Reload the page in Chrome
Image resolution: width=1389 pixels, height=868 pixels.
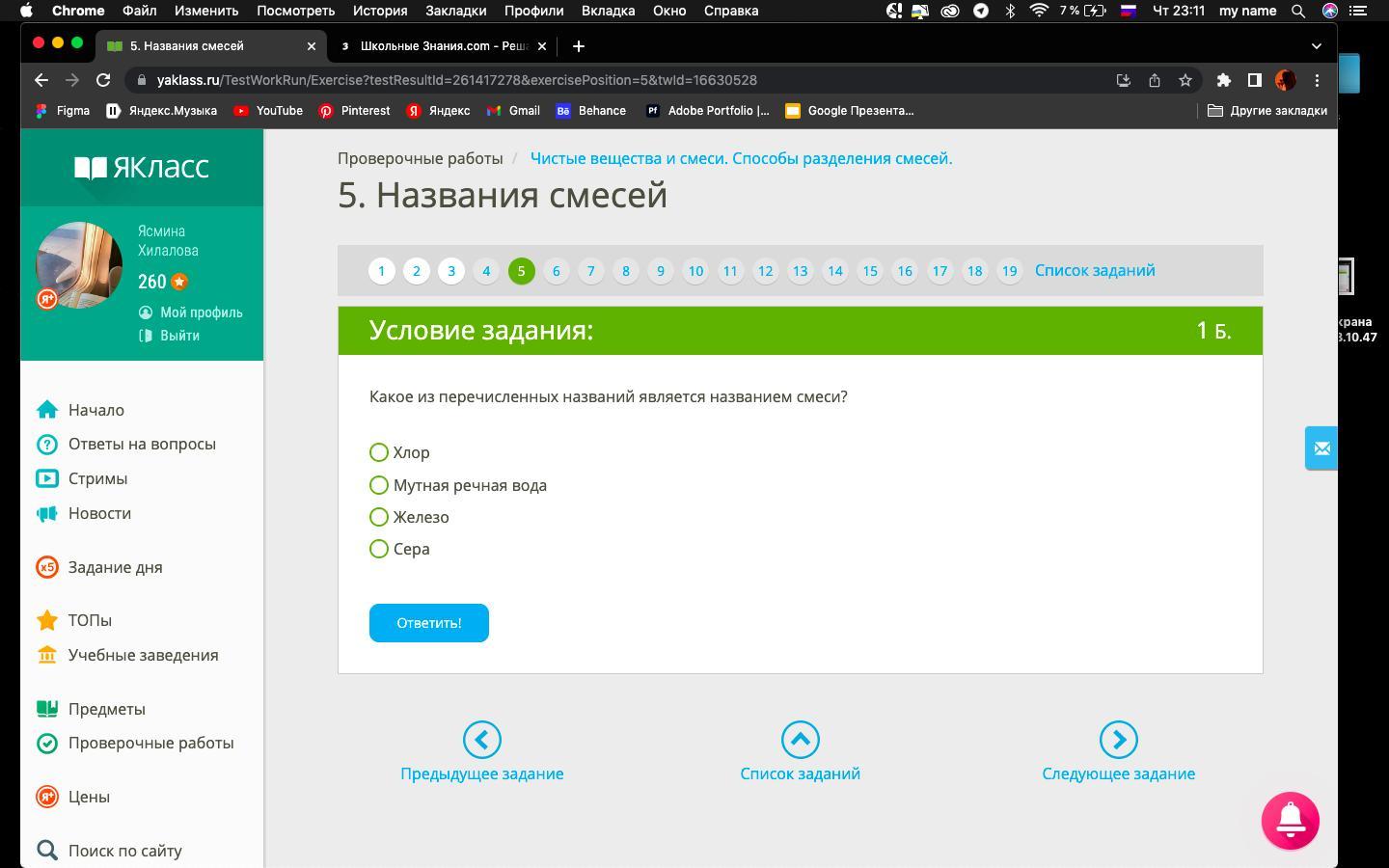(x=103, y=80)
